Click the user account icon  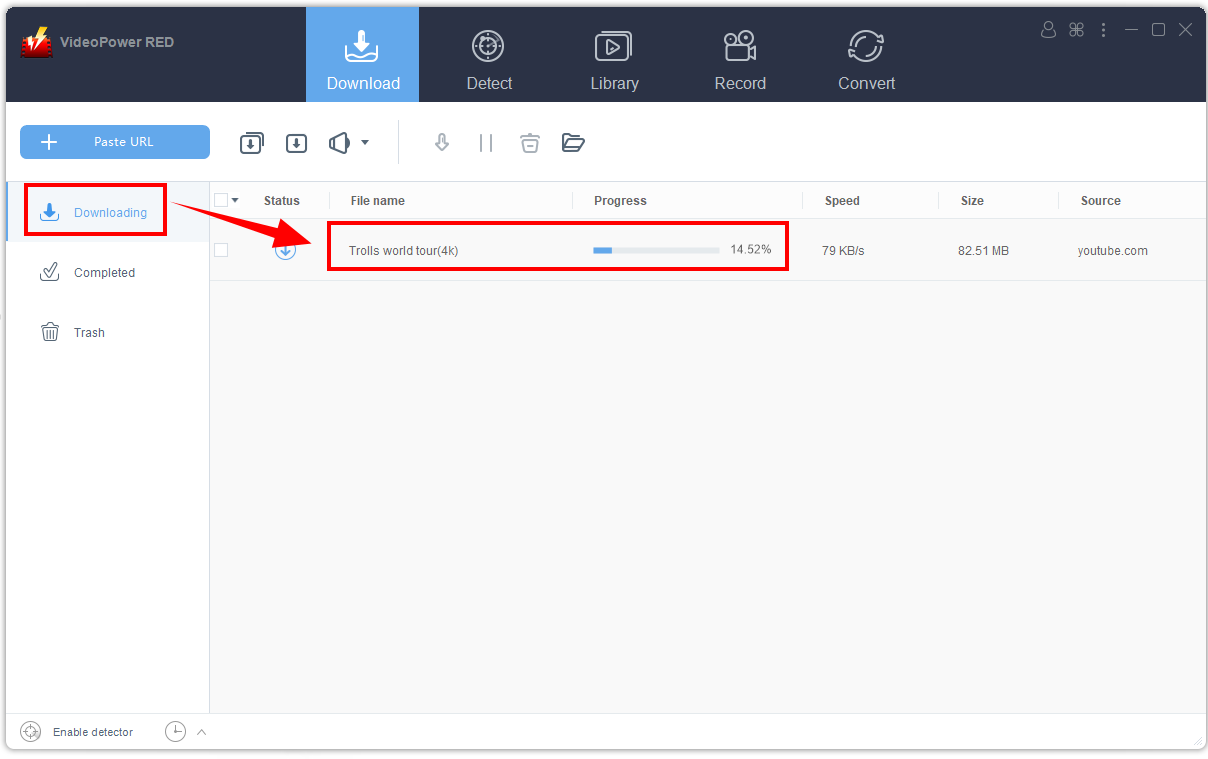coord(1048,30)
